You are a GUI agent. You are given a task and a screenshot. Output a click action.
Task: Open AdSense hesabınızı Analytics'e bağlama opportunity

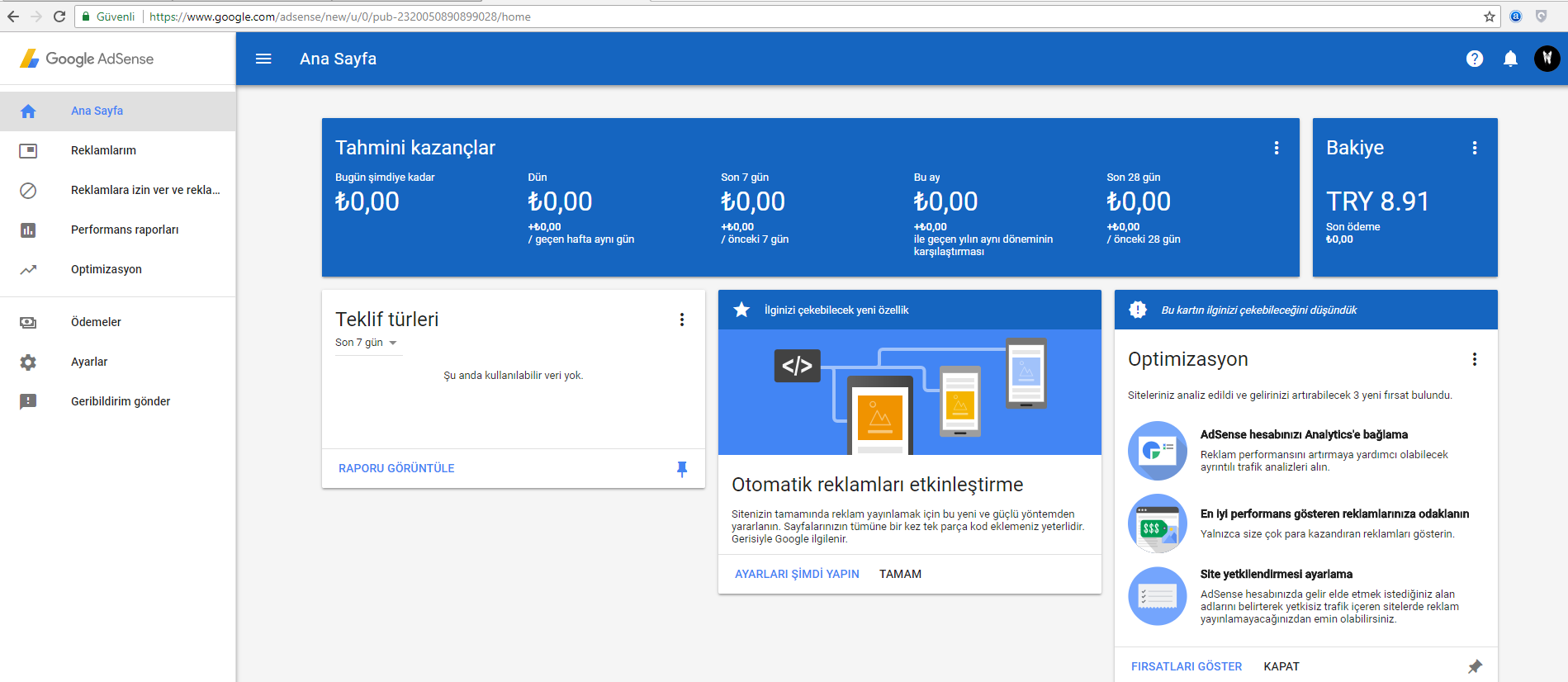pyautogui.click(x=1304, y=434)
